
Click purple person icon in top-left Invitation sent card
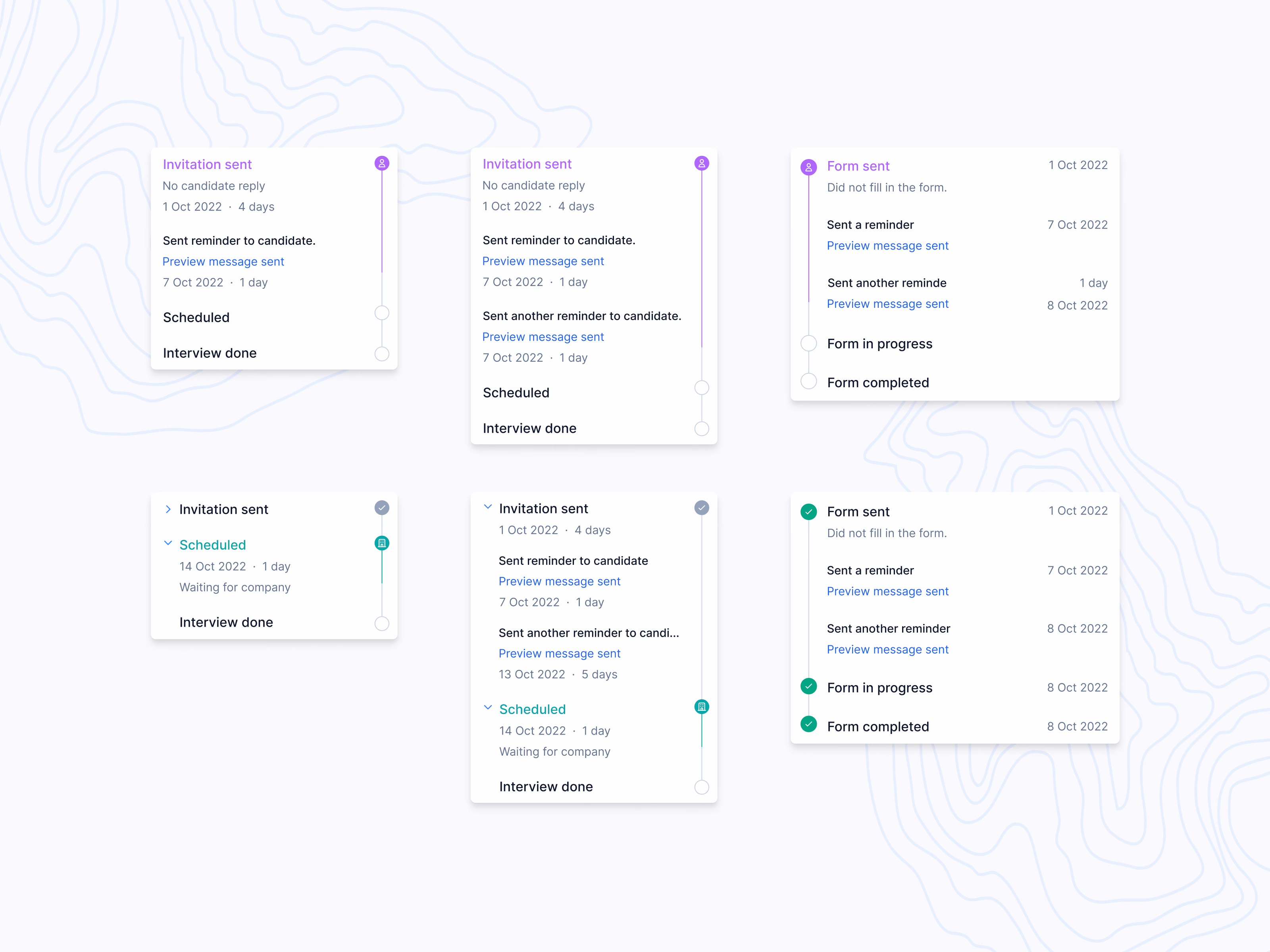pyautogui.click(x=382, y=163)
